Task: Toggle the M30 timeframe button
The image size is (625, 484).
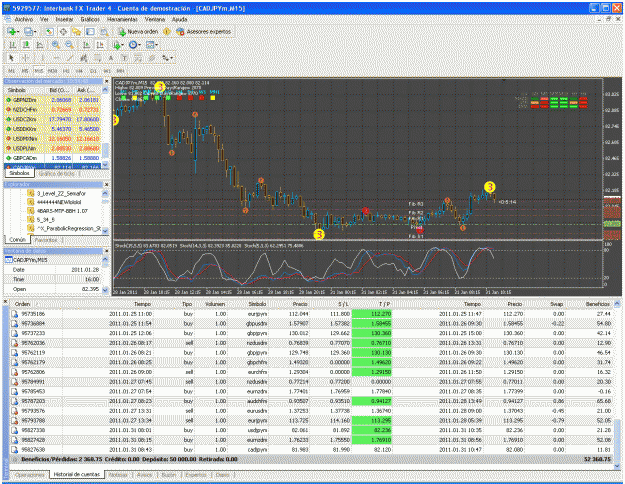Action: point(52,71)
